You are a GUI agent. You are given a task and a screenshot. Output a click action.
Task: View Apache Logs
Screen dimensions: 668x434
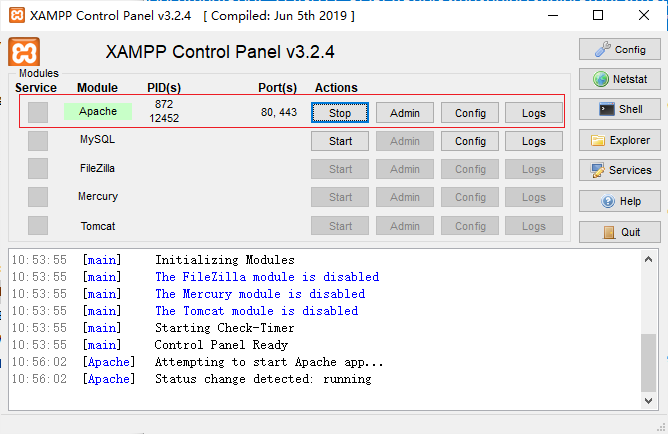pos(534,113)
